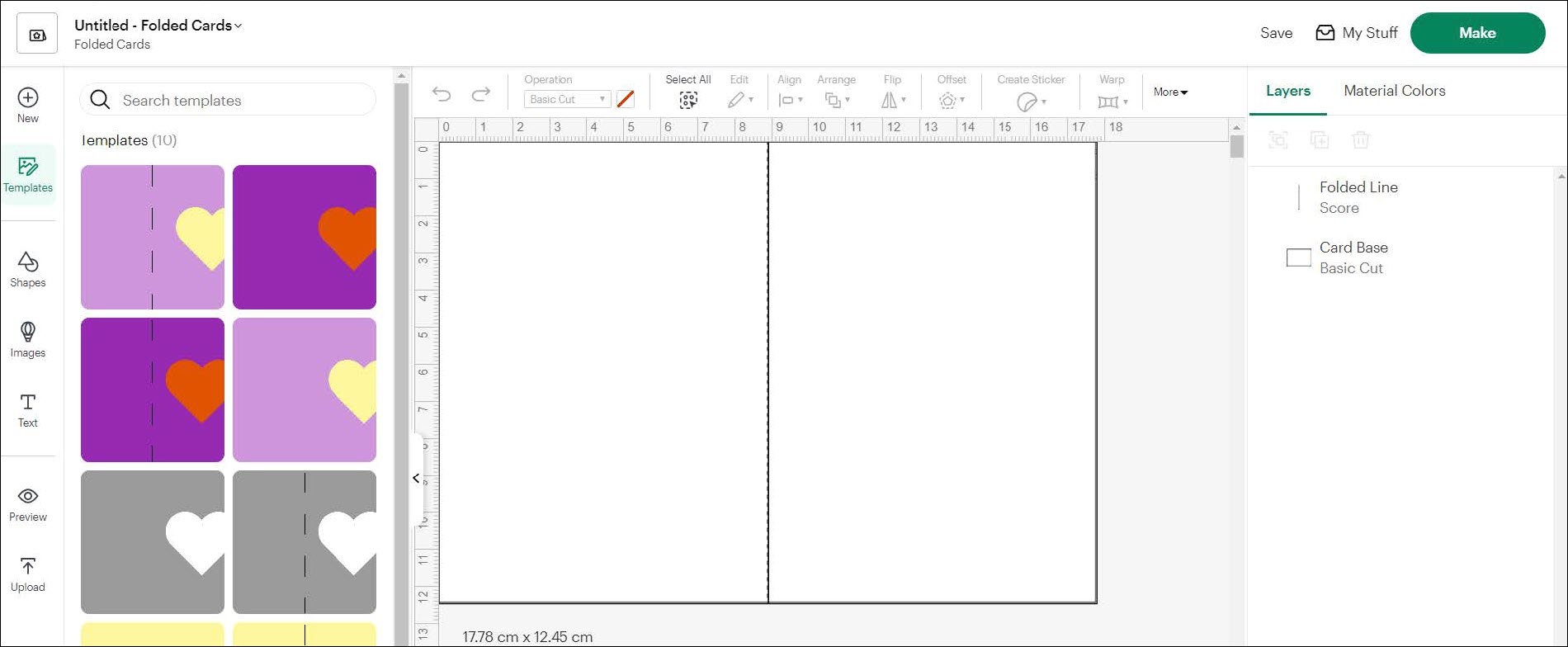
Task: Click the 17.78 cm x 12.45 cm size label
Action: coord(527,637)
